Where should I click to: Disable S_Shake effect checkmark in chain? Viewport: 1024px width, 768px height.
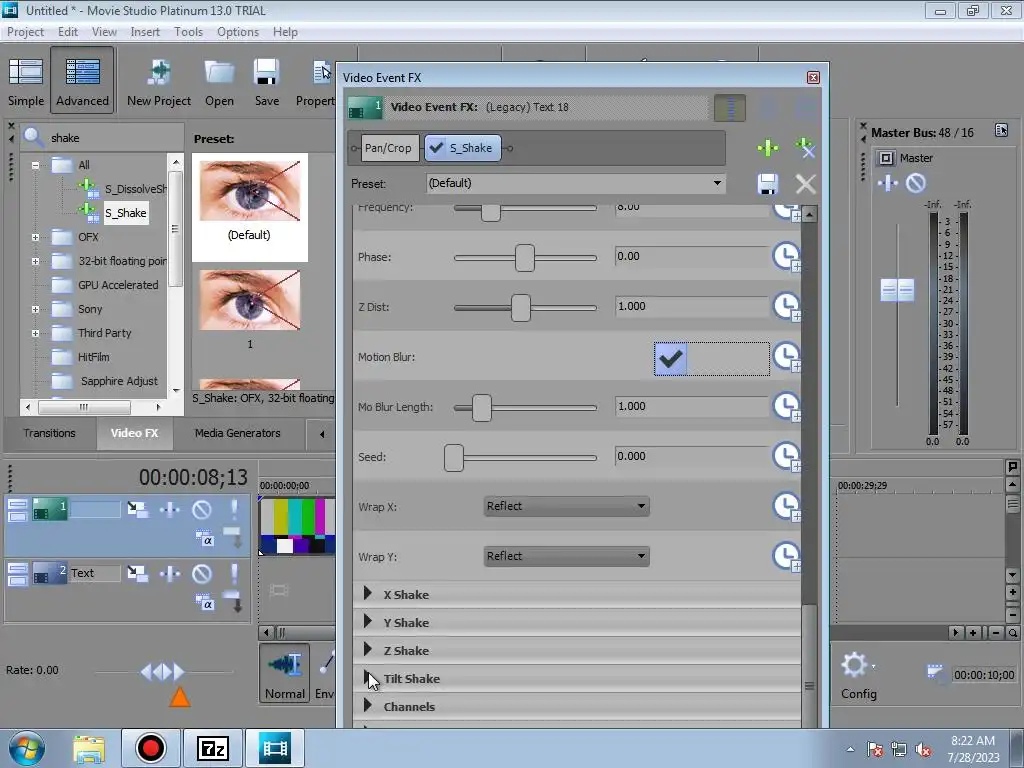436,148
